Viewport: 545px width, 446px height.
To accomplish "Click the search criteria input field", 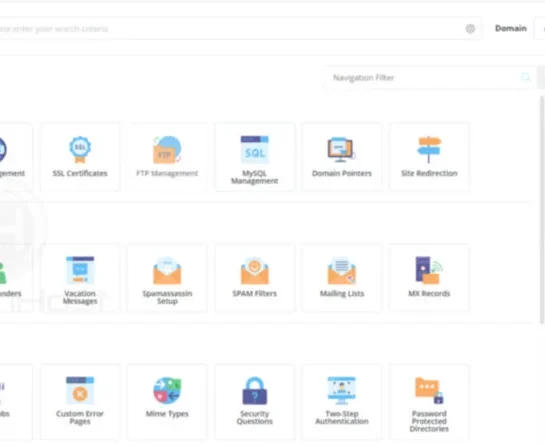I will pos(229,29).
